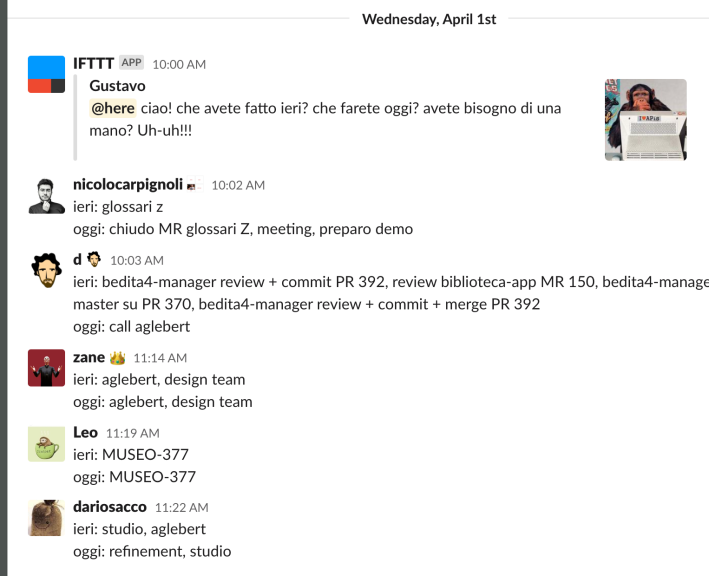Viewport: 709px width, 576px height.
Task: Click the crown status emoji beside zane
Action: click(x=117, y=358)
